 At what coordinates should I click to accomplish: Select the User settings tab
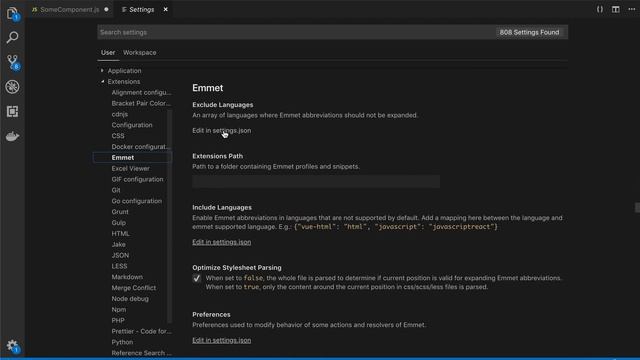108,53
